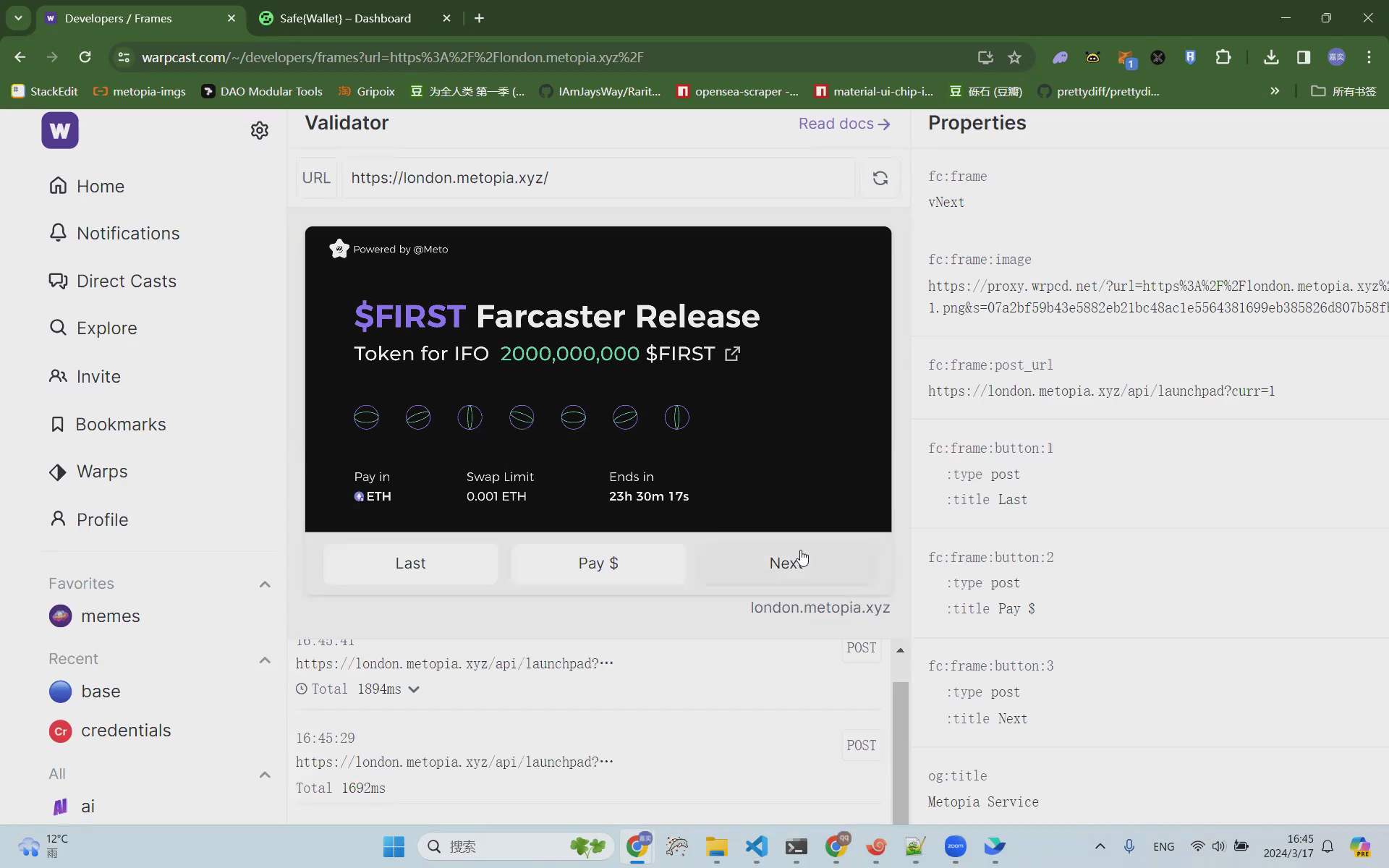Open the 所有书签 bookmarks folder
1389x868 pixels.
[1344, 91]
